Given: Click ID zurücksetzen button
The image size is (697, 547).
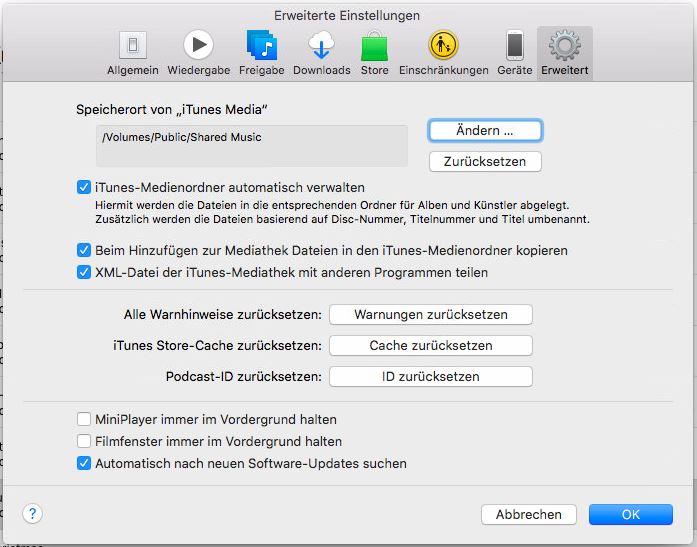Looking at the screenshot, I should click(x=431, y=376).
